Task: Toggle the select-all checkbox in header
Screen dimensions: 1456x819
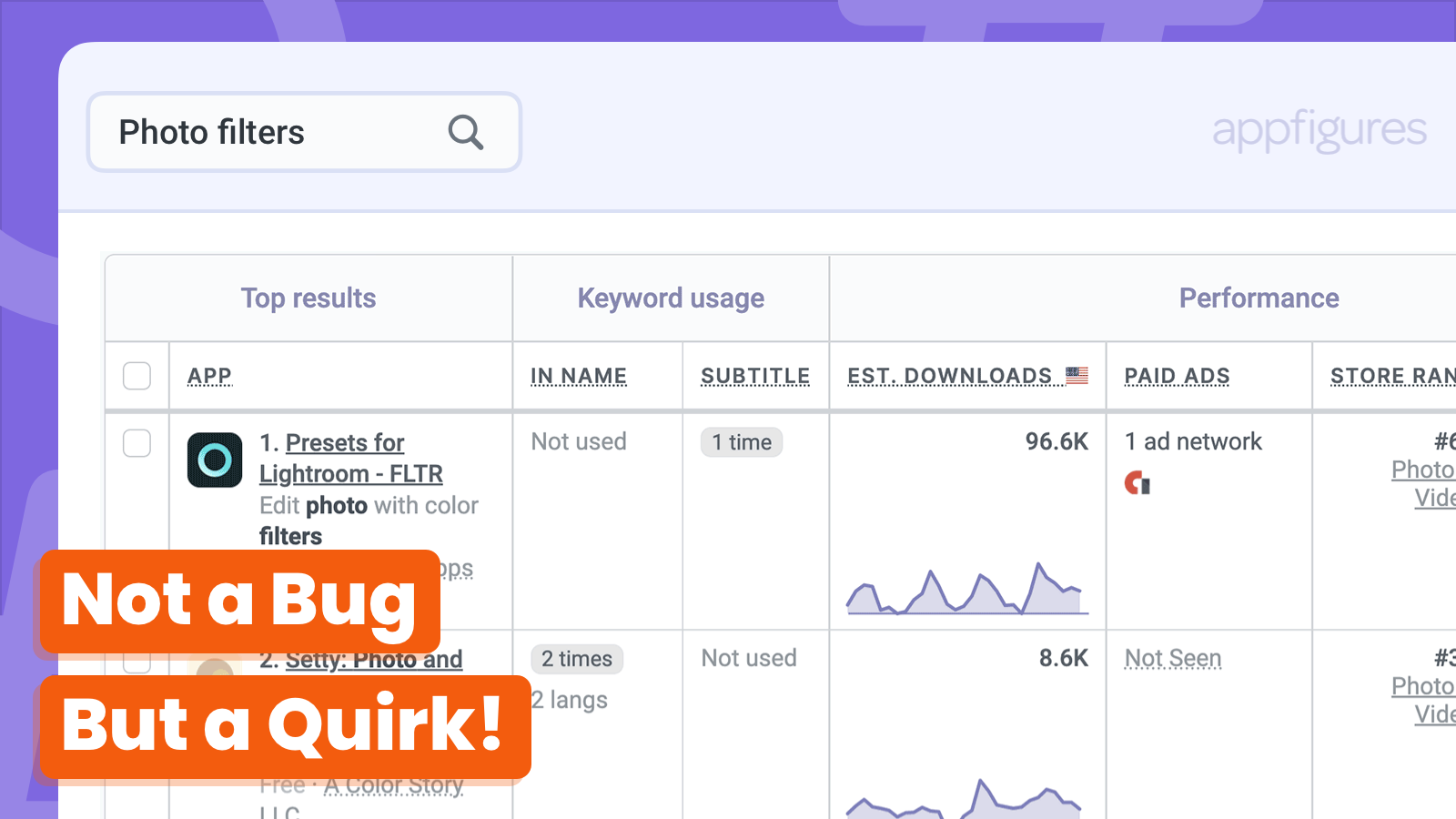Action: 136,376
